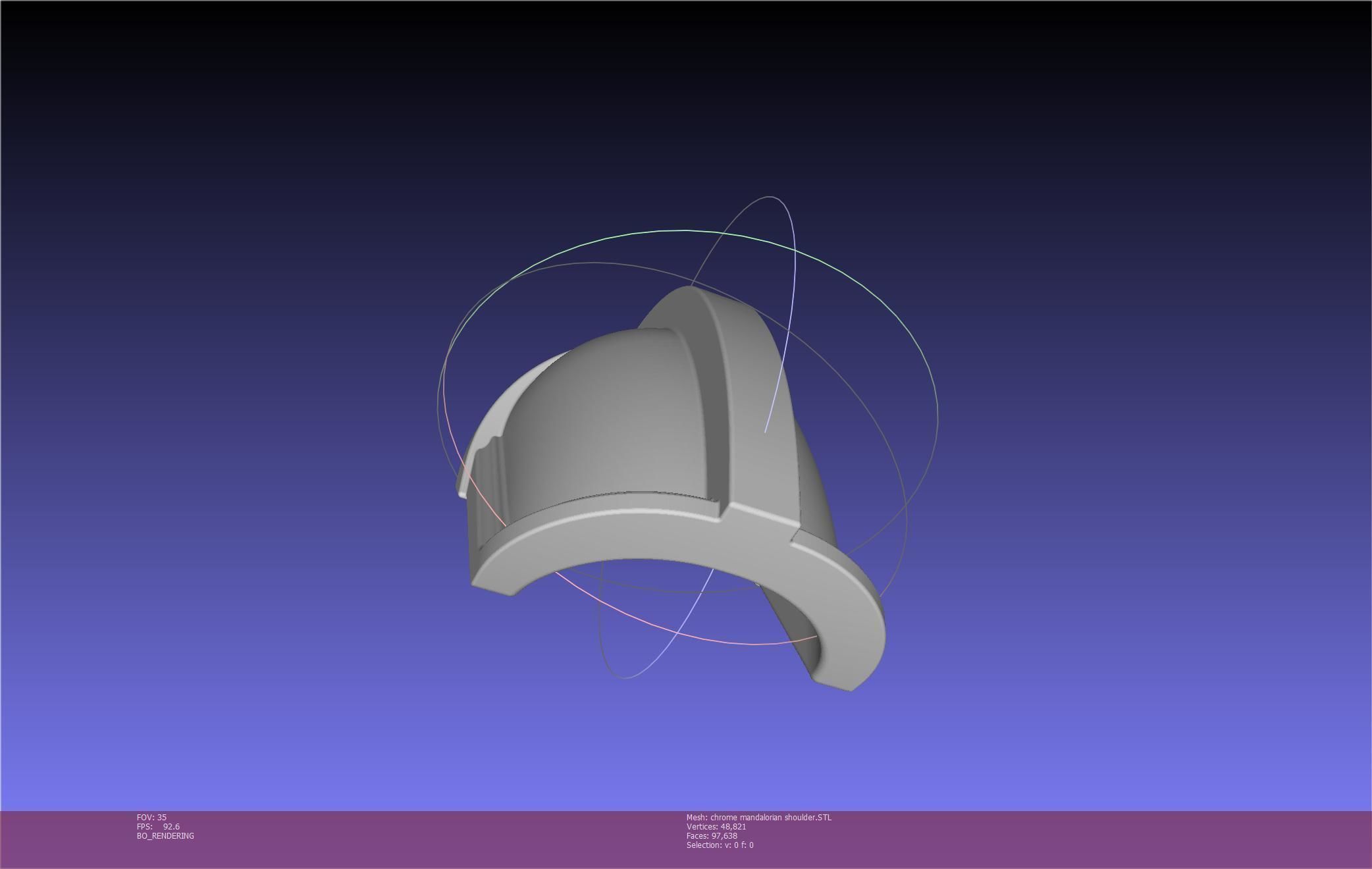Click the FPS: 92.6 readout
The image size is (1372, 869).
(158, 826)
